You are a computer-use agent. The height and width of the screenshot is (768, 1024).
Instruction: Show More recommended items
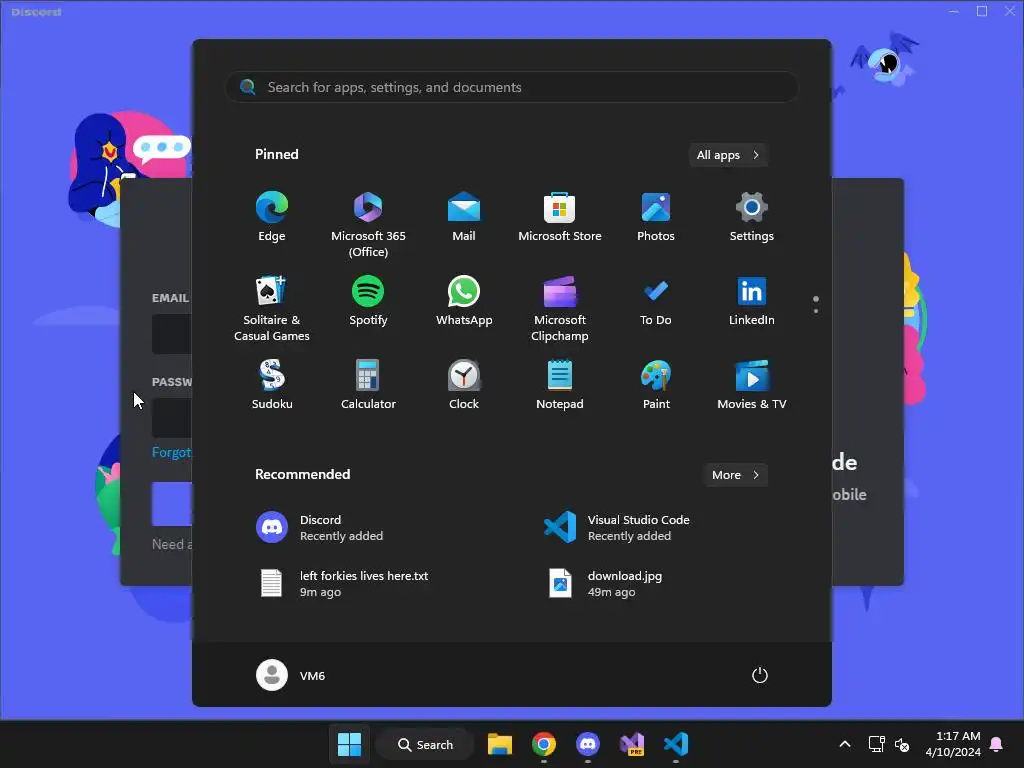pos(735,475)
